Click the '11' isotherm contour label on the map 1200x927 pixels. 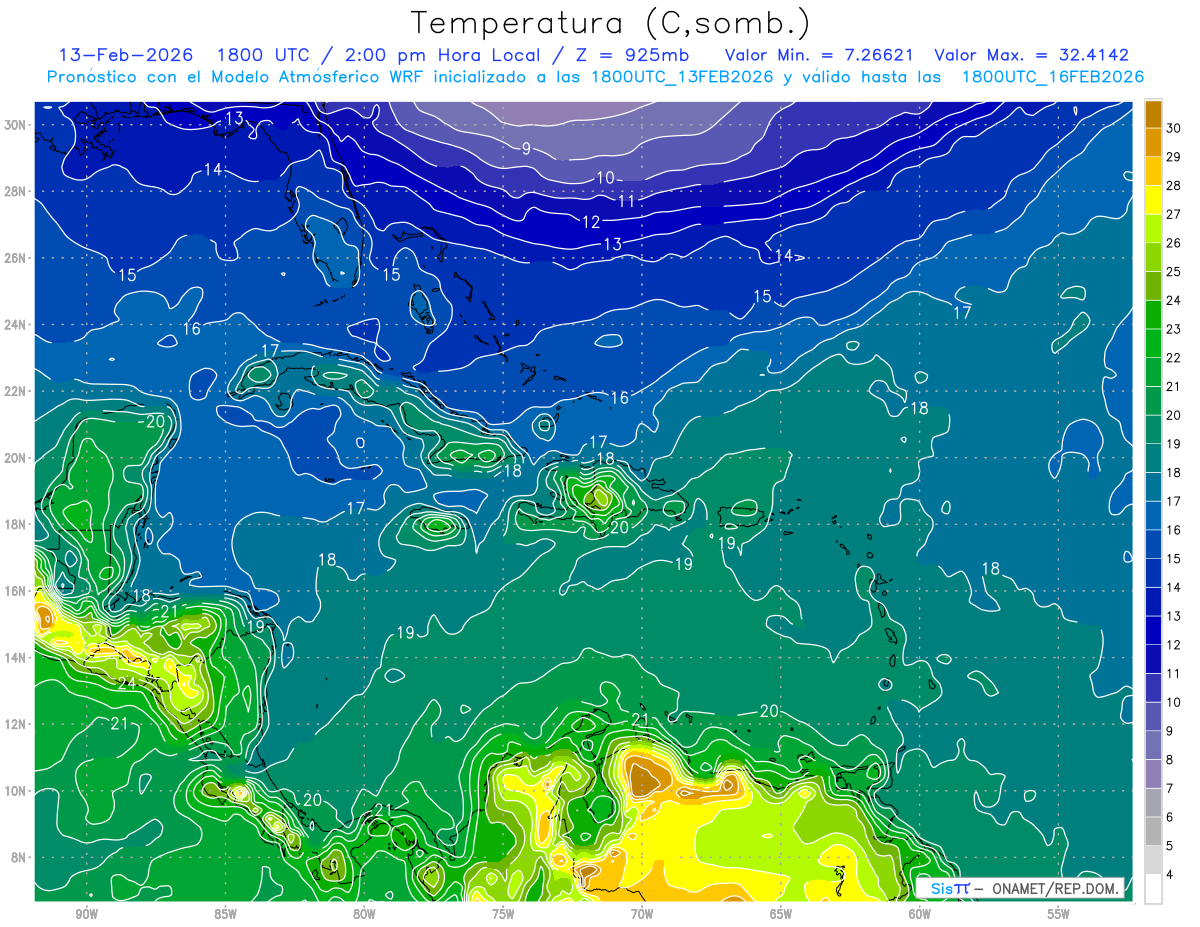click(x=627, y=201)
